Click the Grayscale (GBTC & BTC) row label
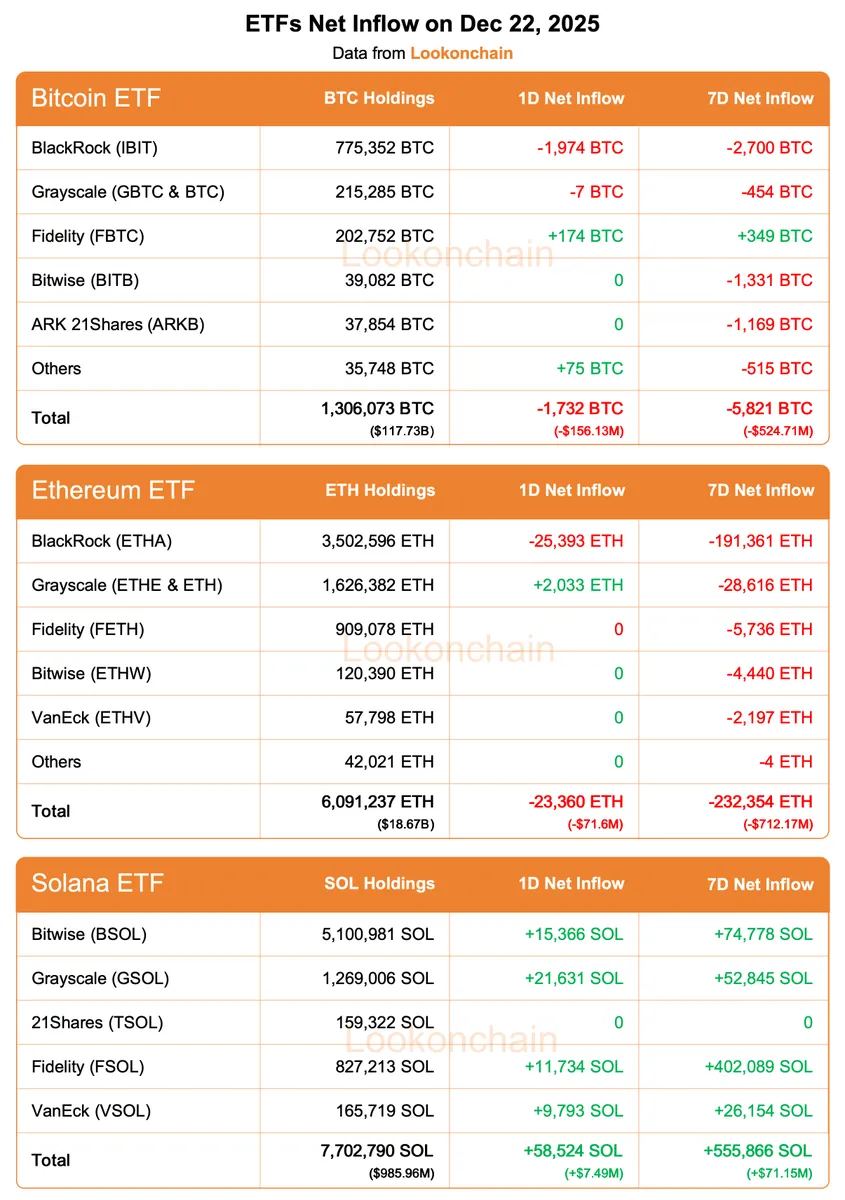Screen dimensions: 845x1200 point(128,192)
